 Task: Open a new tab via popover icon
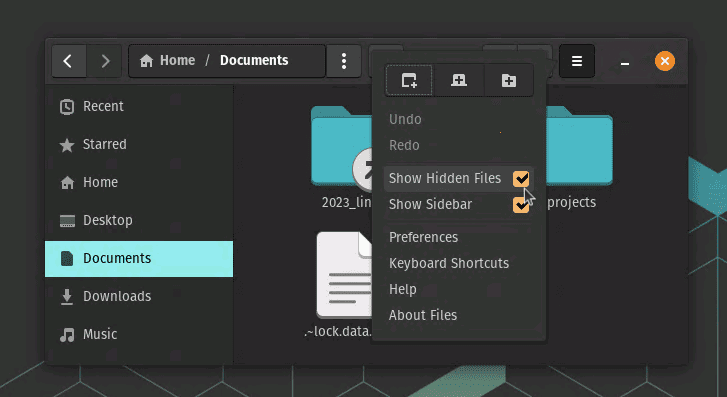click(x=459, y=80)
